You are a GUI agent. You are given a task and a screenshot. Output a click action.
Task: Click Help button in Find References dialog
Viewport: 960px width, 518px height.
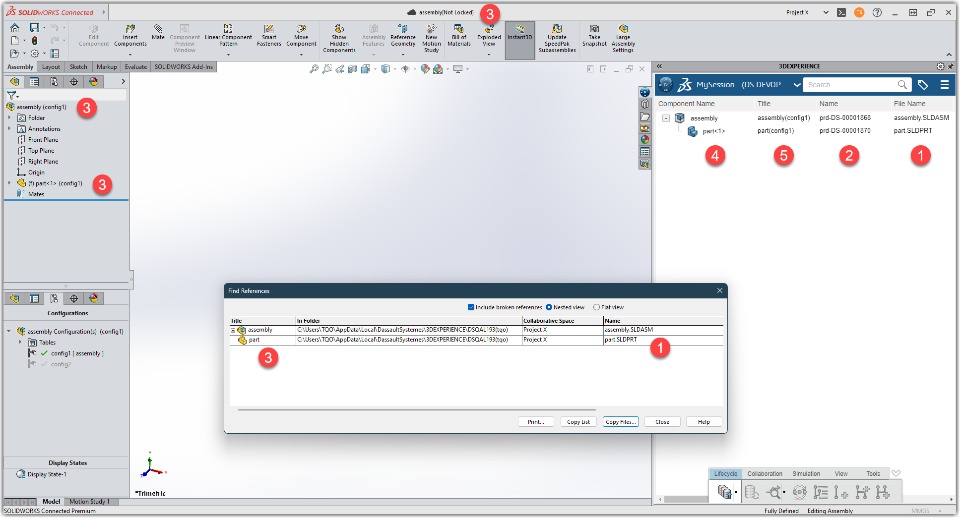pos(704,422)
